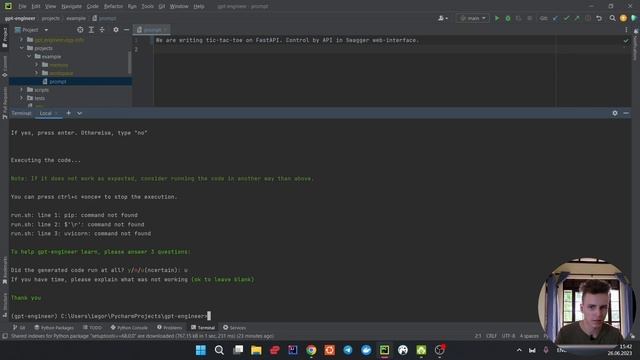Open the Navigate menu
The height and width of the screenshot is (360, 640).
[71, 7]
